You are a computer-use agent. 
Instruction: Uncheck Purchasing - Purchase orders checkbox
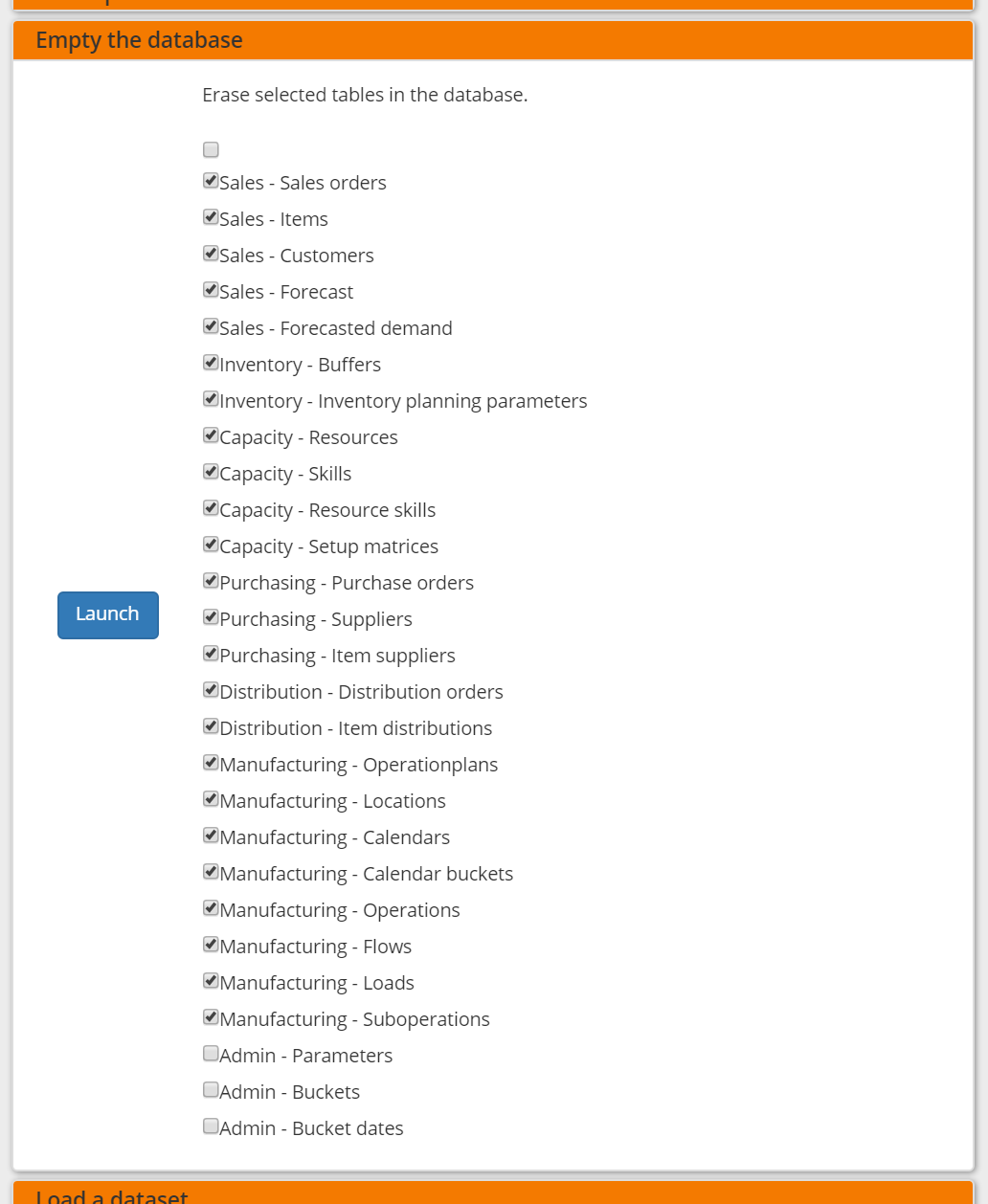tap(211, 581)
